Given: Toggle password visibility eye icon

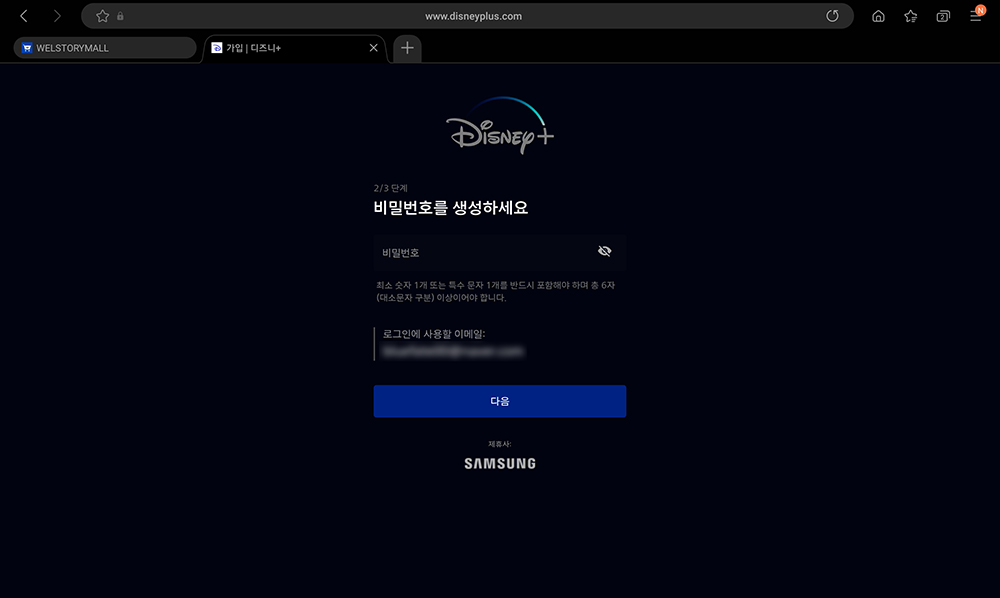Looking at the screenshot, I should tap(605, 251).
